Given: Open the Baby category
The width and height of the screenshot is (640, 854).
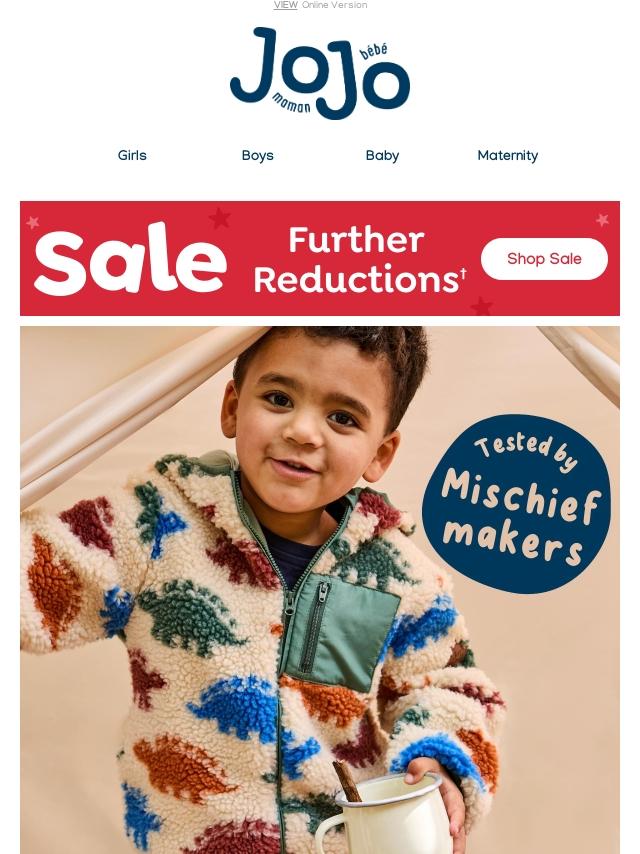Looking at the screenshot, I should pos(382,155).
